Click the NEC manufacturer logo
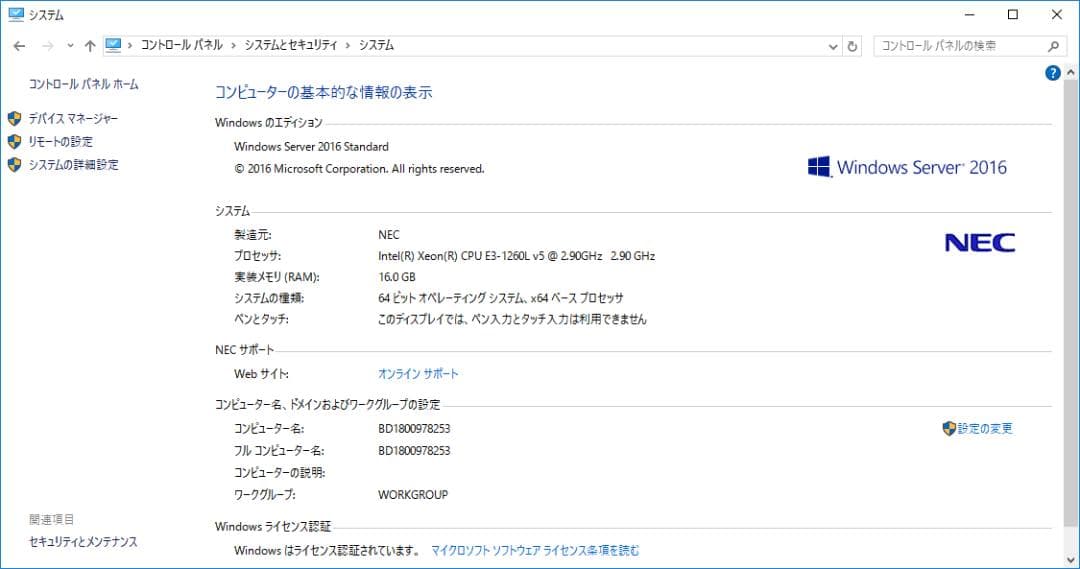1080x569 pixels. tap(979, 242)
